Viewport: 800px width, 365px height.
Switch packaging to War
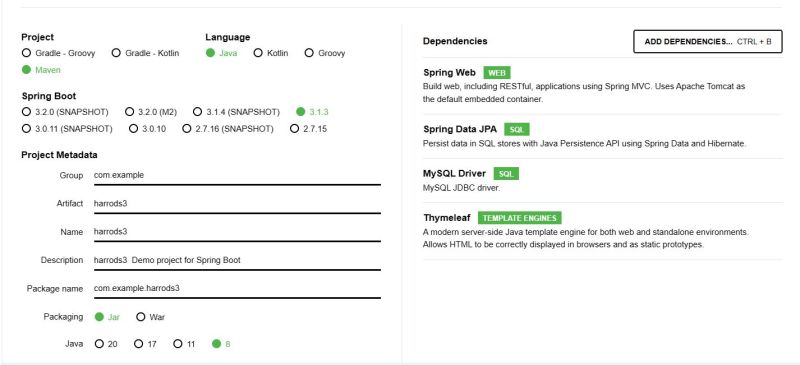point(151,317)
